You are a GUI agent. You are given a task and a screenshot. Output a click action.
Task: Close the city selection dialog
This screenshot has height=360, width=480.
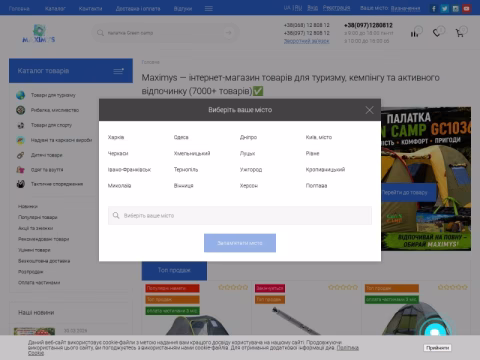pos(369,110)
